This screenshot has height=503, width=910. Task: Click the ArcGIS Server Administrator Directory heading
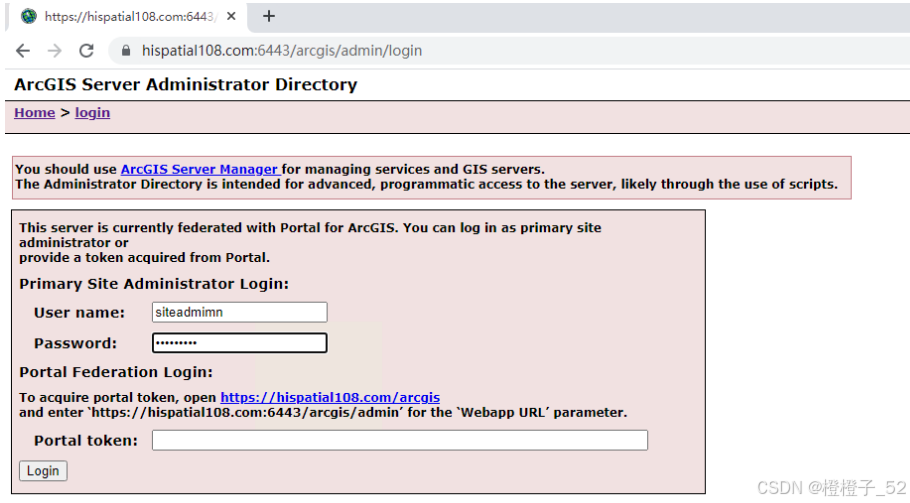pyautogui.click(x=186, y=85)
